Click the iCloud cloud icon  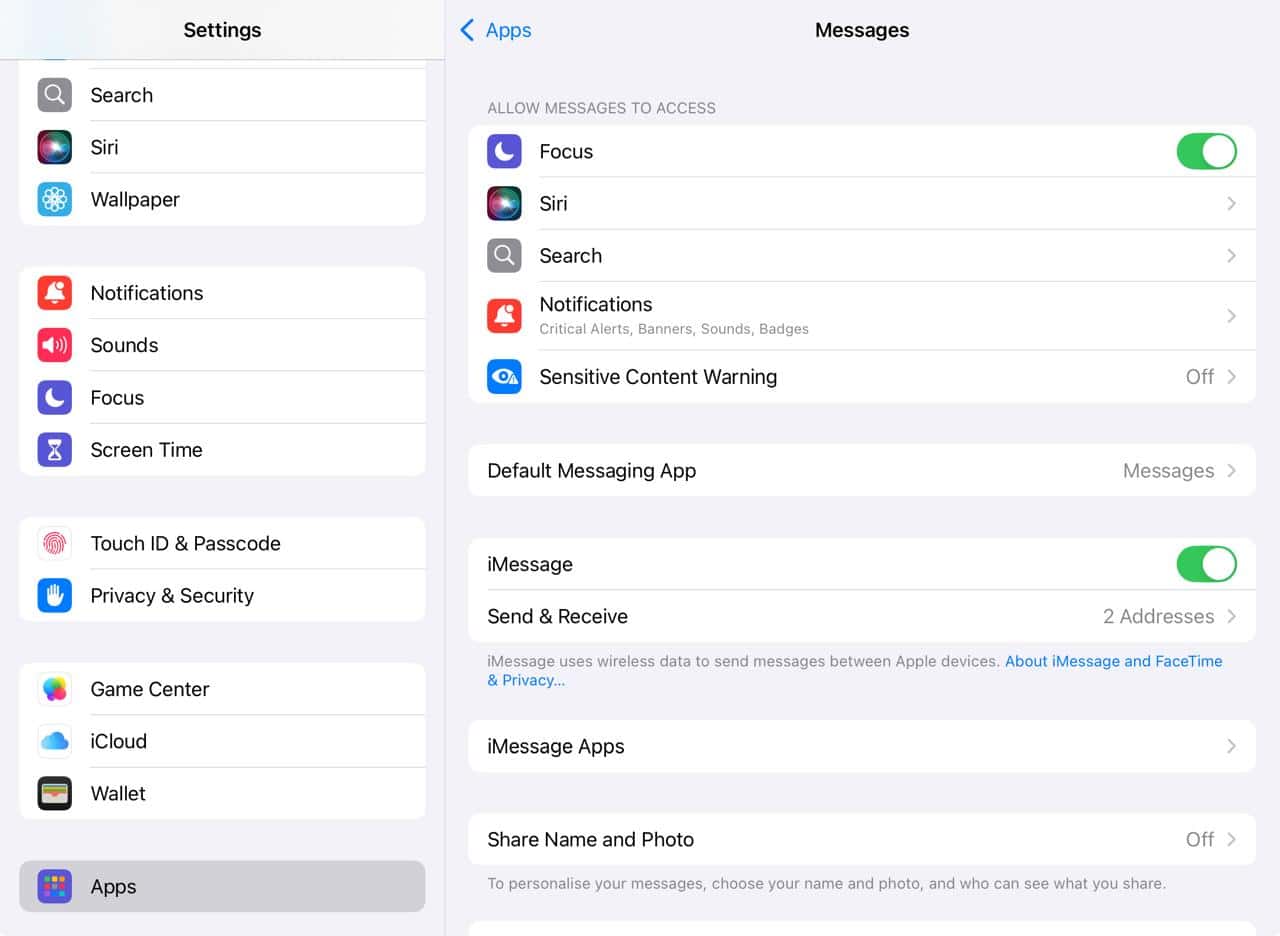(55, 741)
